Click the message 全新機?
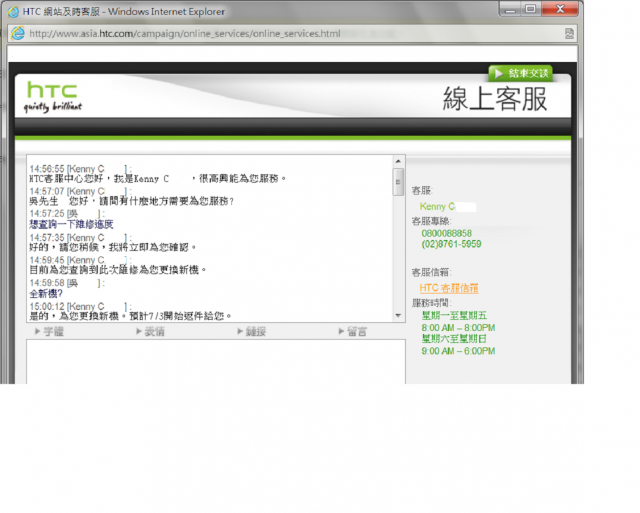Screen dimensions: 640x513 46,293
